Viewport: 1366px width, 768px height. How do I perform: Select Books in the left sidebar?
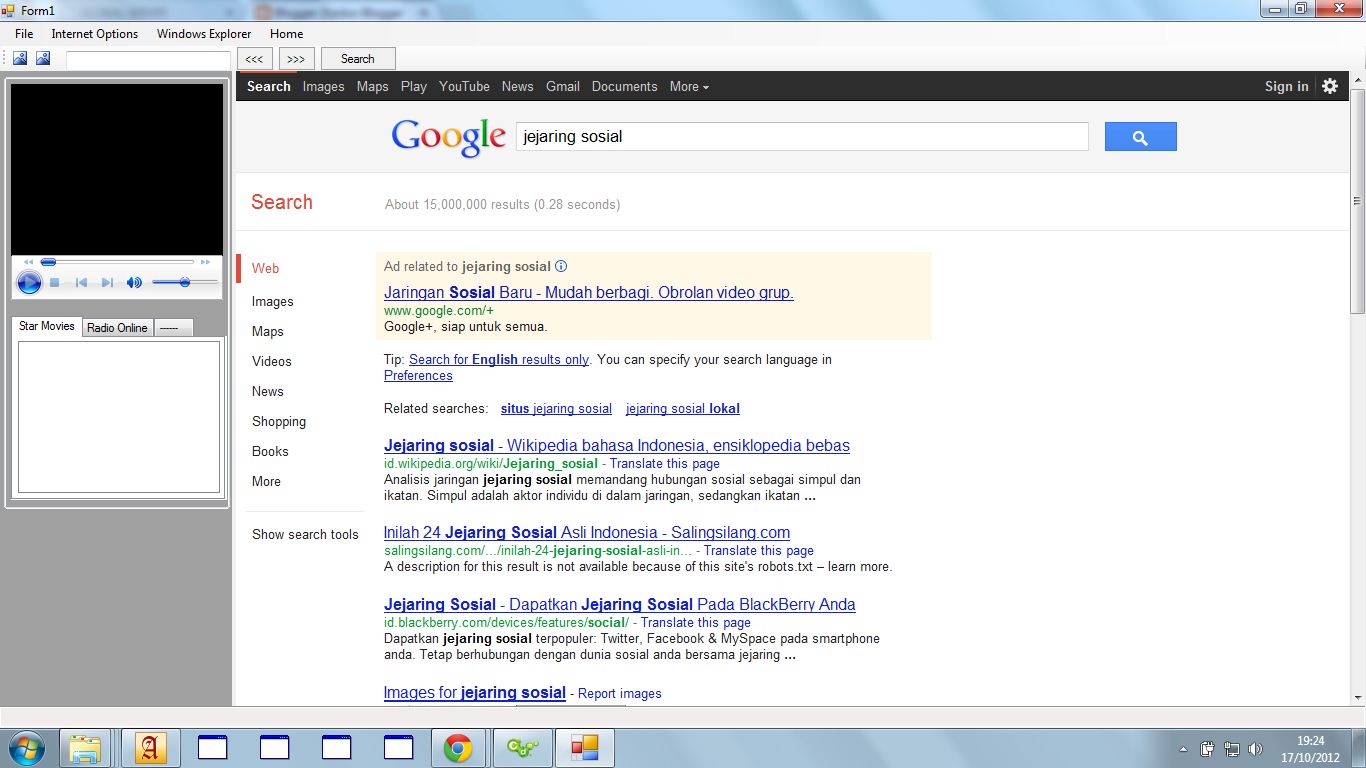point(270,452)
